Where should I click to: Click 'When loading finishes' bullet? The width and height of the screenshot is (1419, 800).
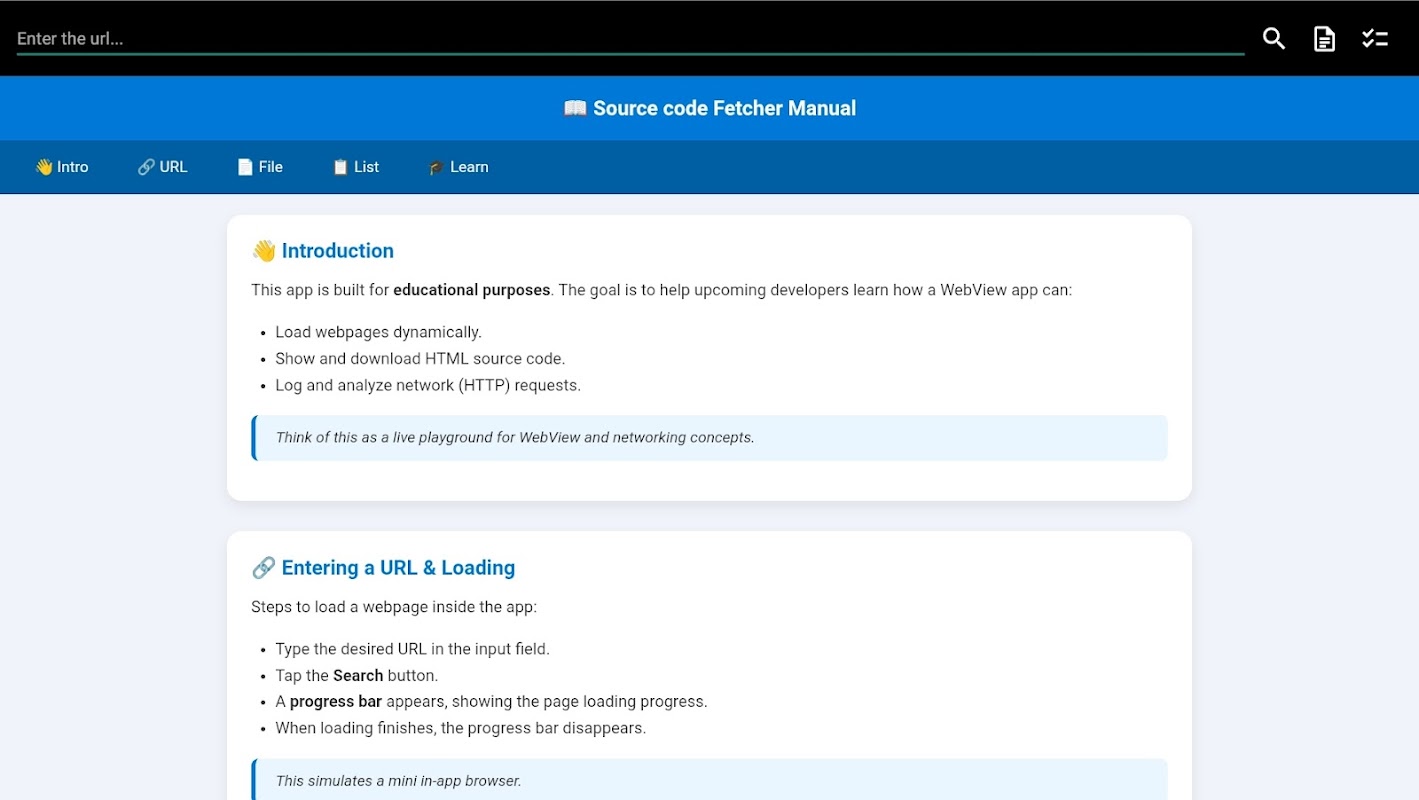pyautogui.click(x=461, y=728)
